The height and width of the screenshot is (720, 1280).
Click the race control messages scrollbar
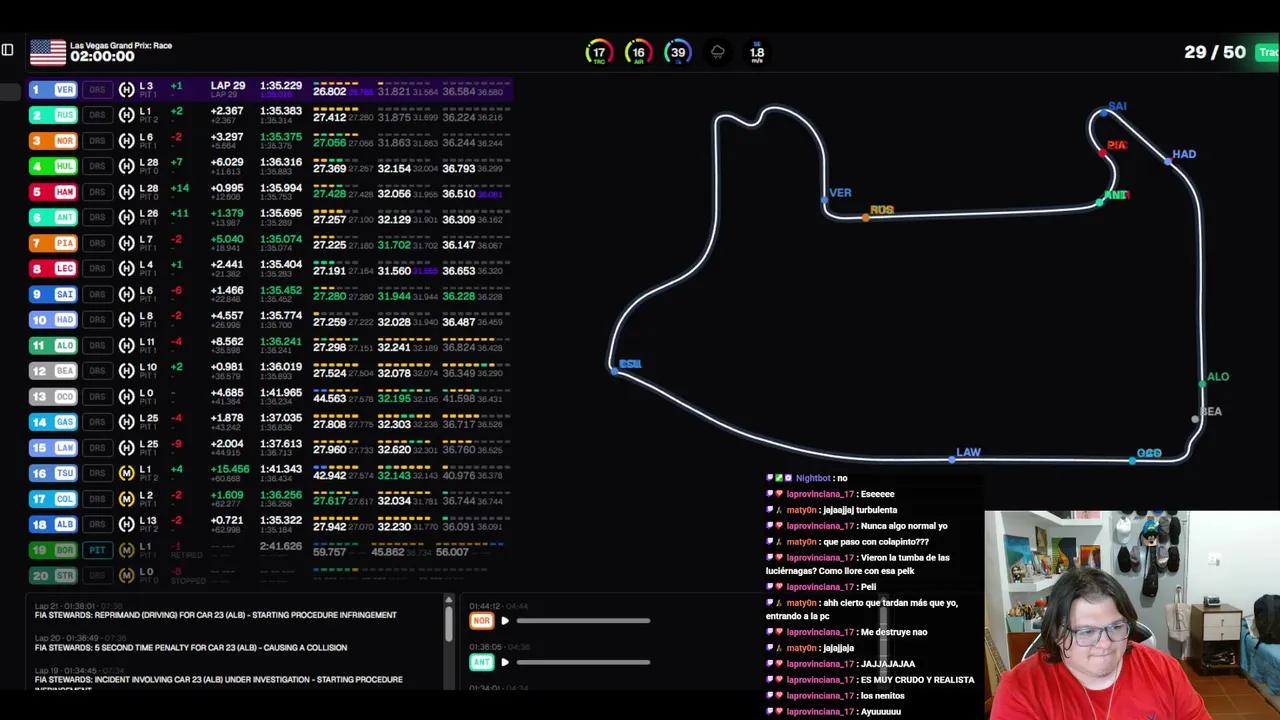(x=448, y=622)
